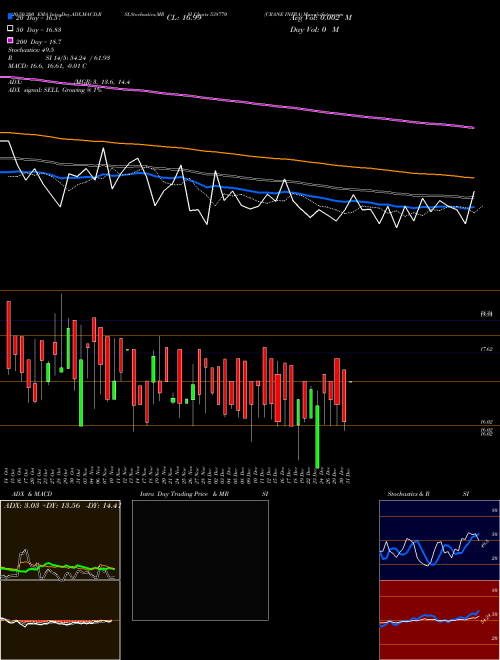The height and width of the screenshot is (660, 500).
Task: Select the '50 Day - 16.83' label
Action: tap(39, 29)
